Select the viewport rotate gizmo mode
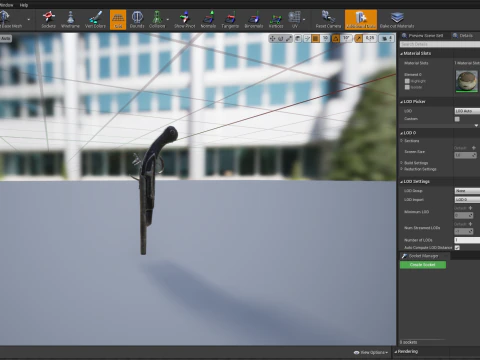480x360 pixels. 280,38
